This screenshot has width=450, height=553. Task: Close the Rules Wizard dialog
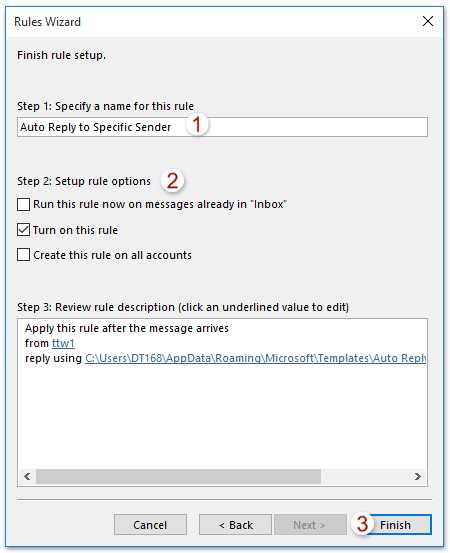pos(427,21)
